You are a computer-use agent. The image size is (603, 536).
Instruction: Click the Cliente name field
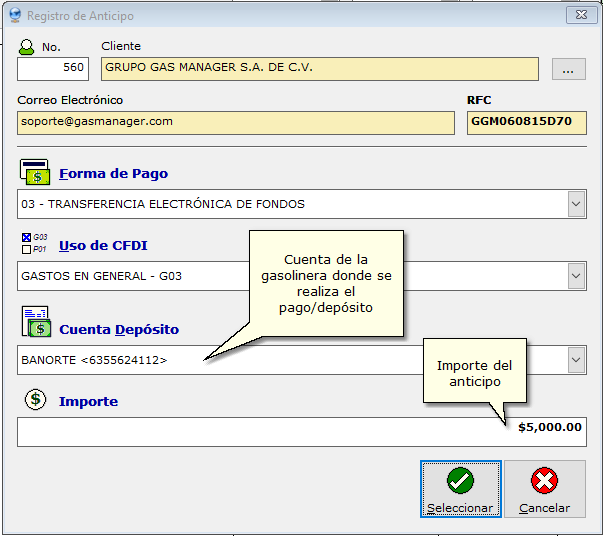click(318, 69)
